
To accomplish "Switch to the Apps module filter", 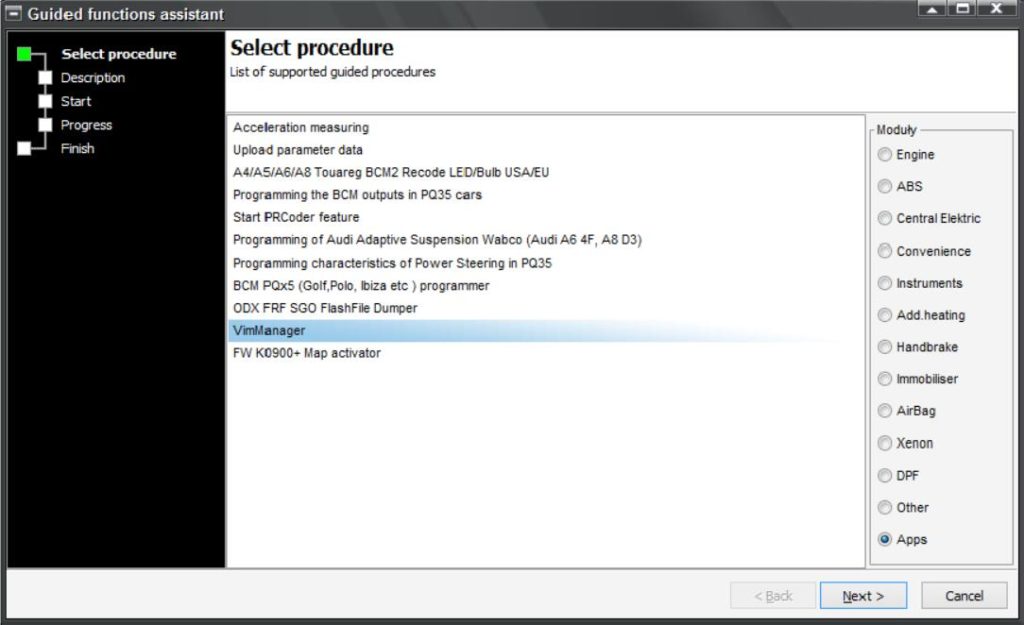I will click(x=885, y=539).
